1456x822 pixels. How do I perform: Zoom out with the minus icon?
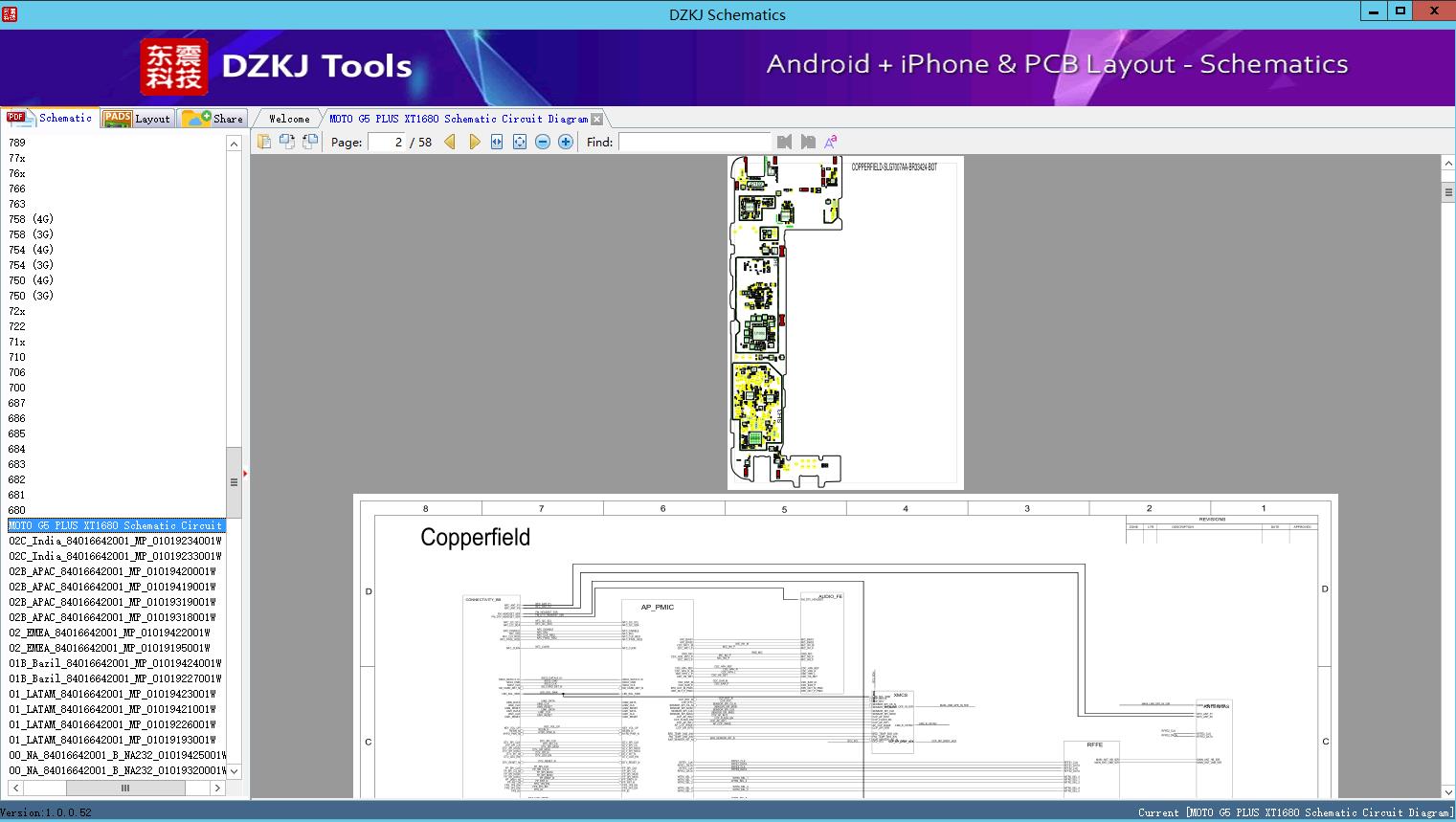pos(543,142)
